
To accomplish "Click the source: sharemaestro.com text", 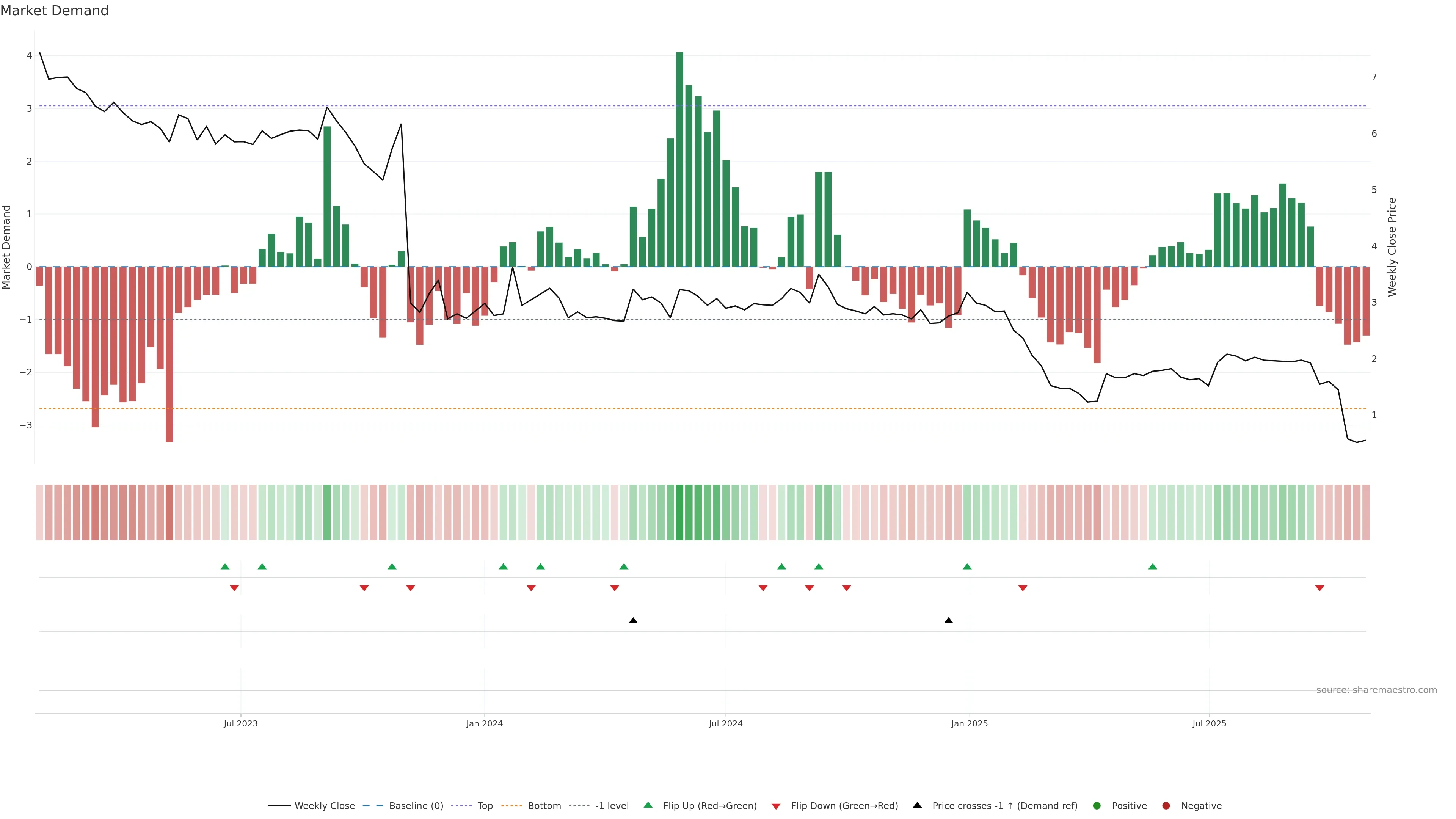I will click(1376, 690).
